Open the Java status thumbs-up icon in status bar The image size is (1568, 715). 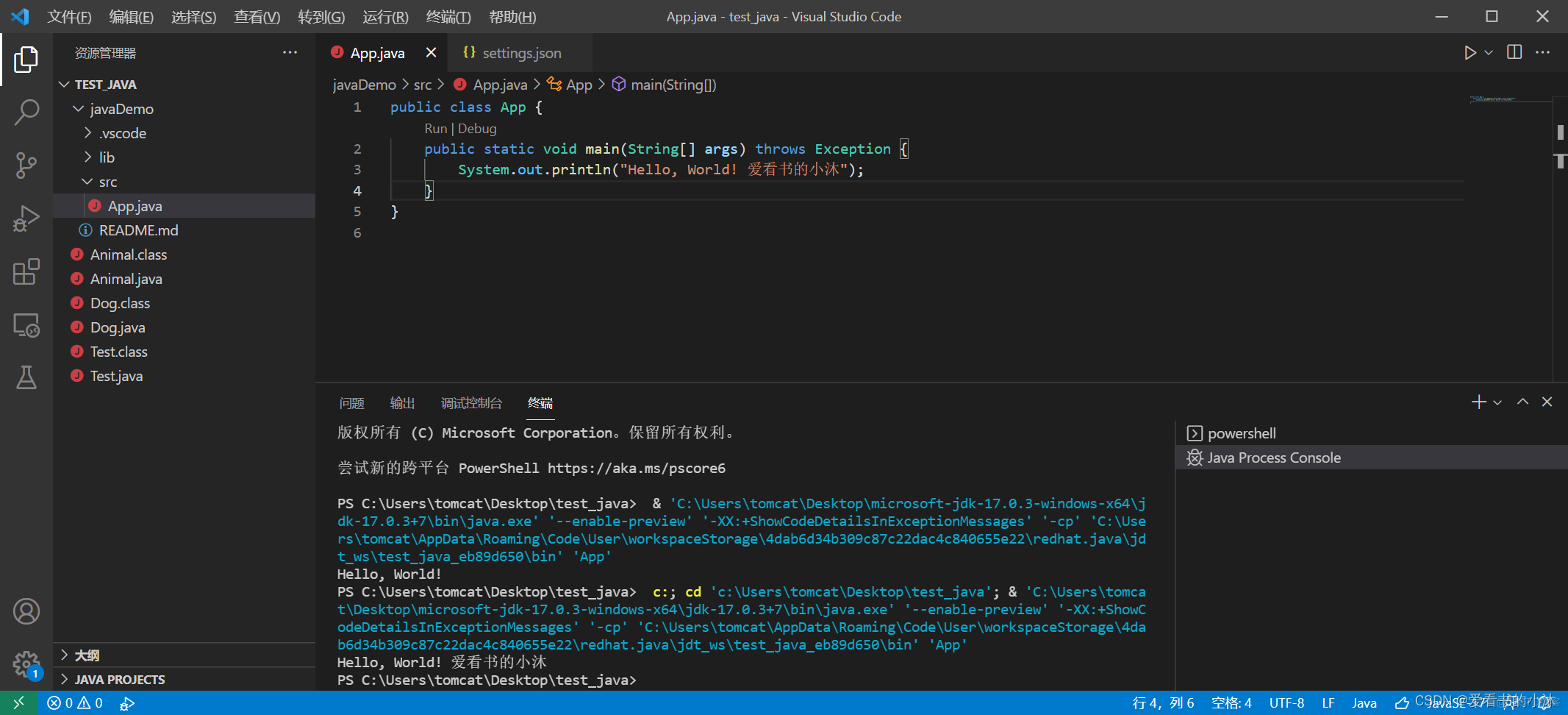point(1402,703)
